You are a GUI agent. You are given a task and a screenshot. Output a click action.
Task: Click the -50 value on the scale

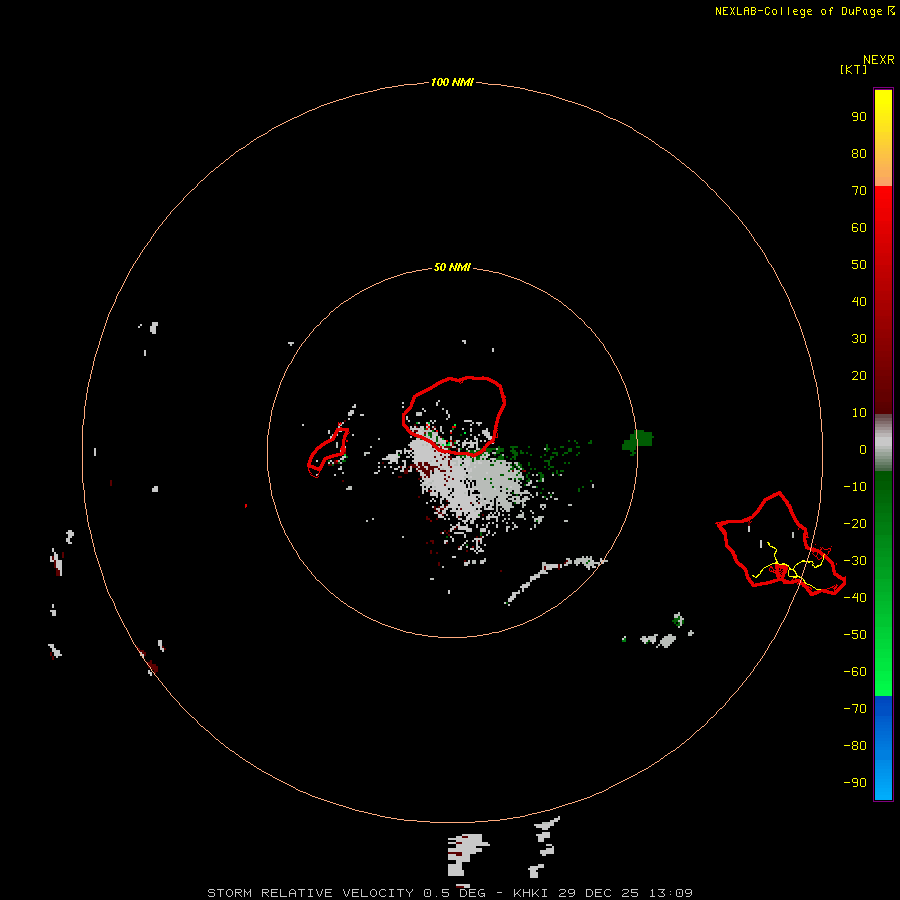pos(855,635)
